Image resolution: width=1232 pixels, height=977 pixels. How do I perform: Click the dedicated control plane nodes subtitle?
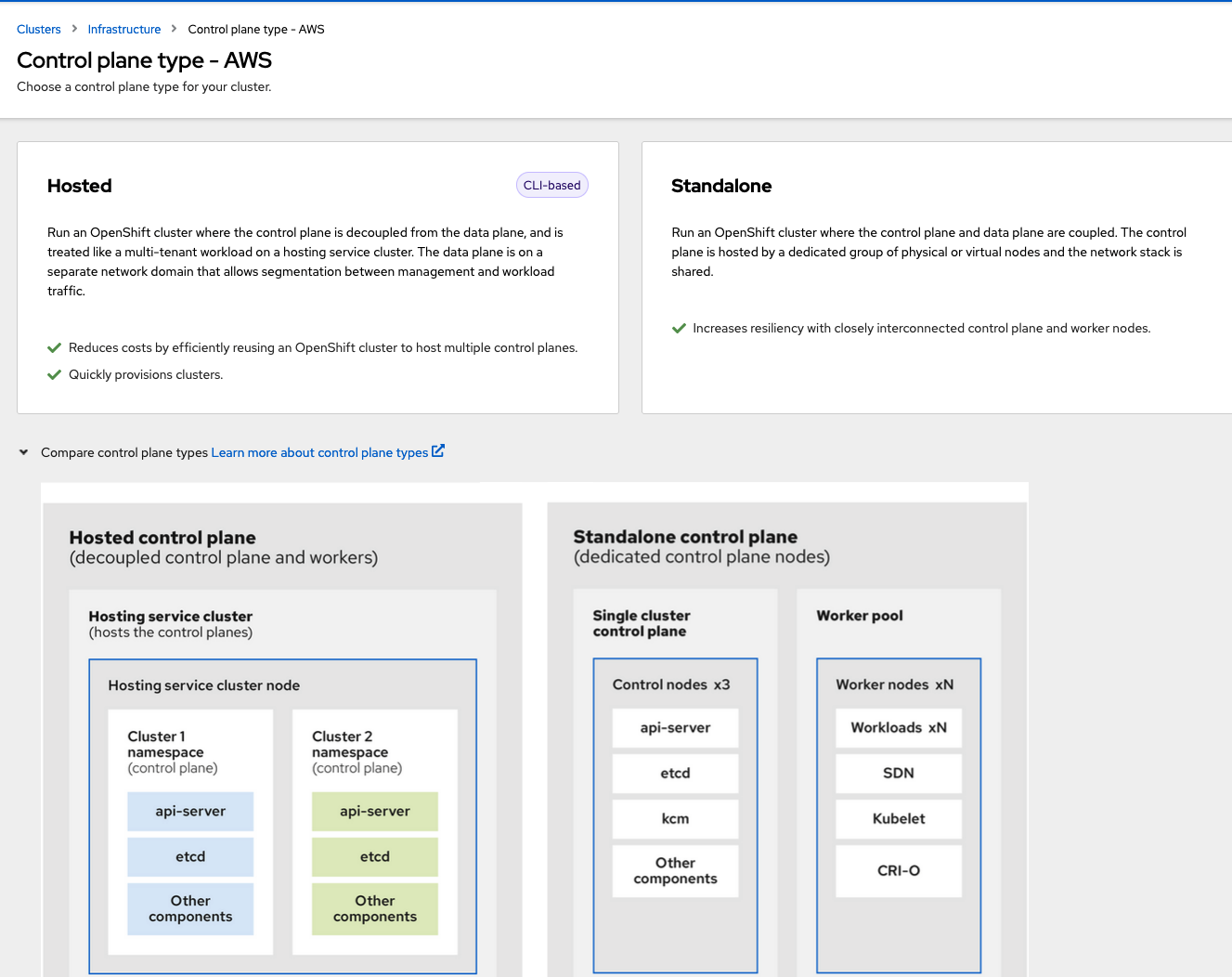pyautogui.click(x=702, y=557)
